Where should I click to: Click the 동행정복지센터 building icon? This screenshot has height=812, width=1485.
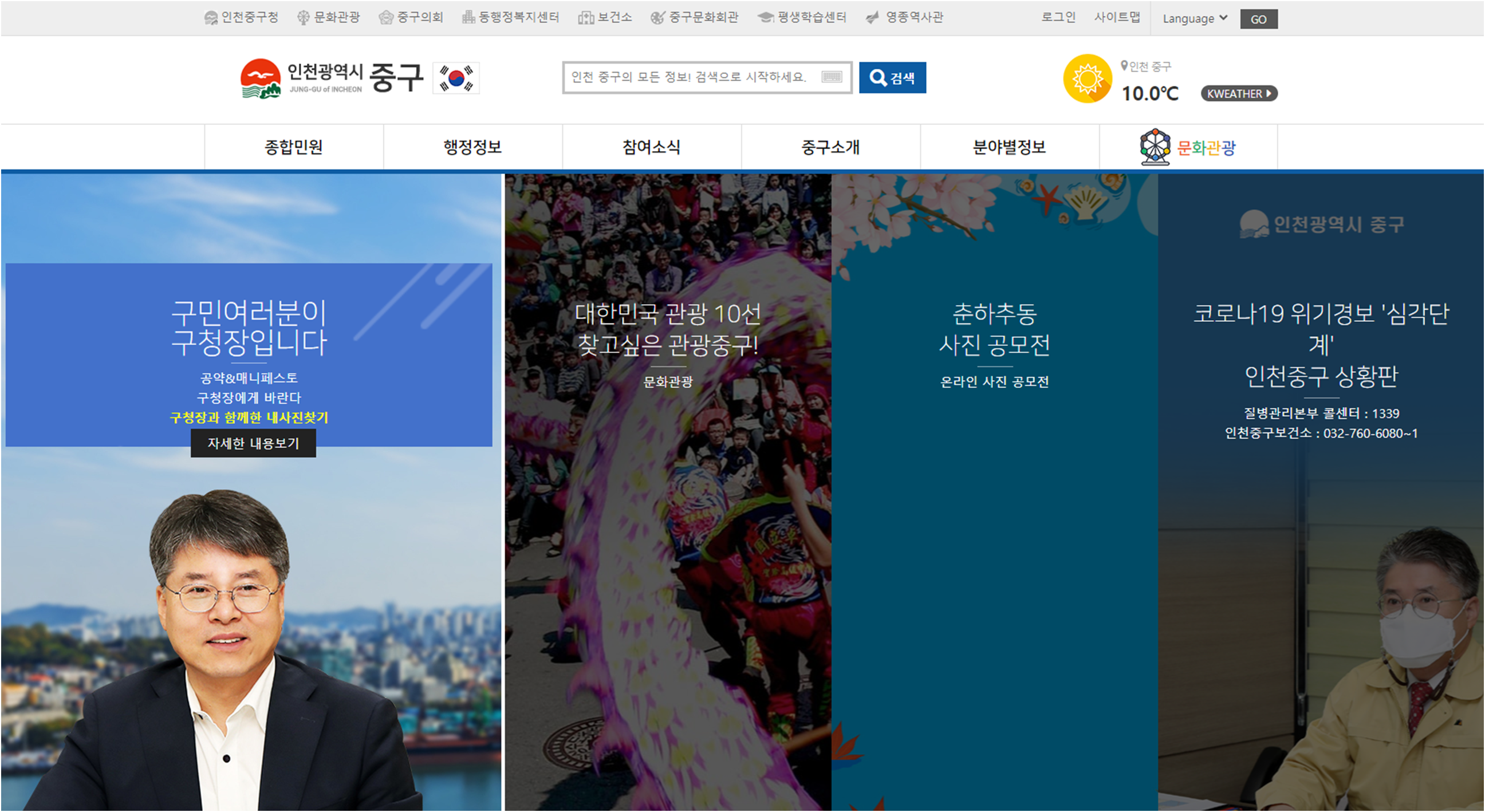coord(468,18)
